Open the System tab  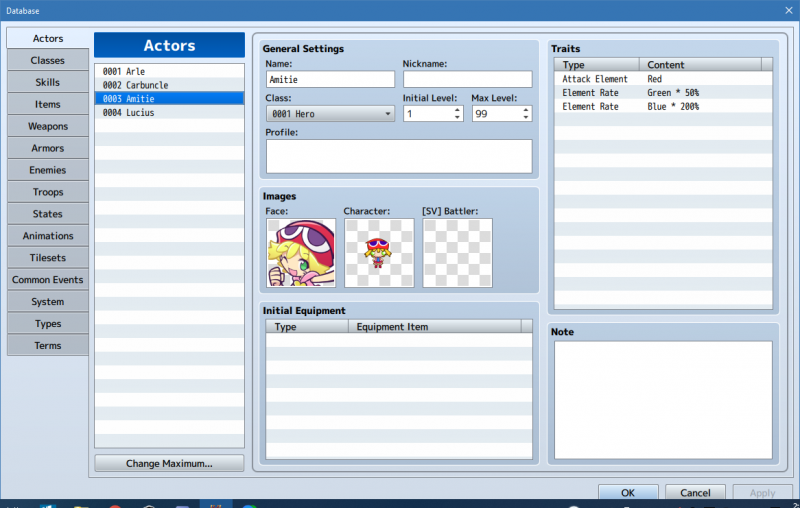[48, 301]
